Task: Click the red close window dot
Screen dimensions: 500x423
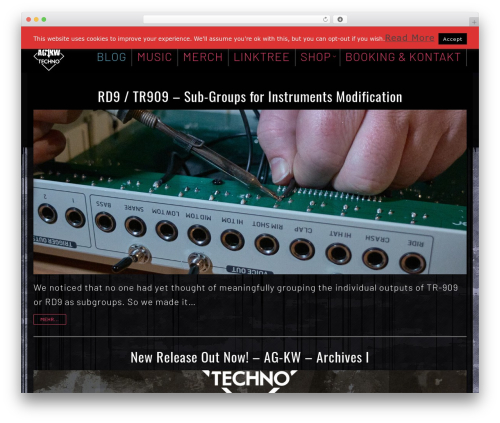Action: (29, 19)
